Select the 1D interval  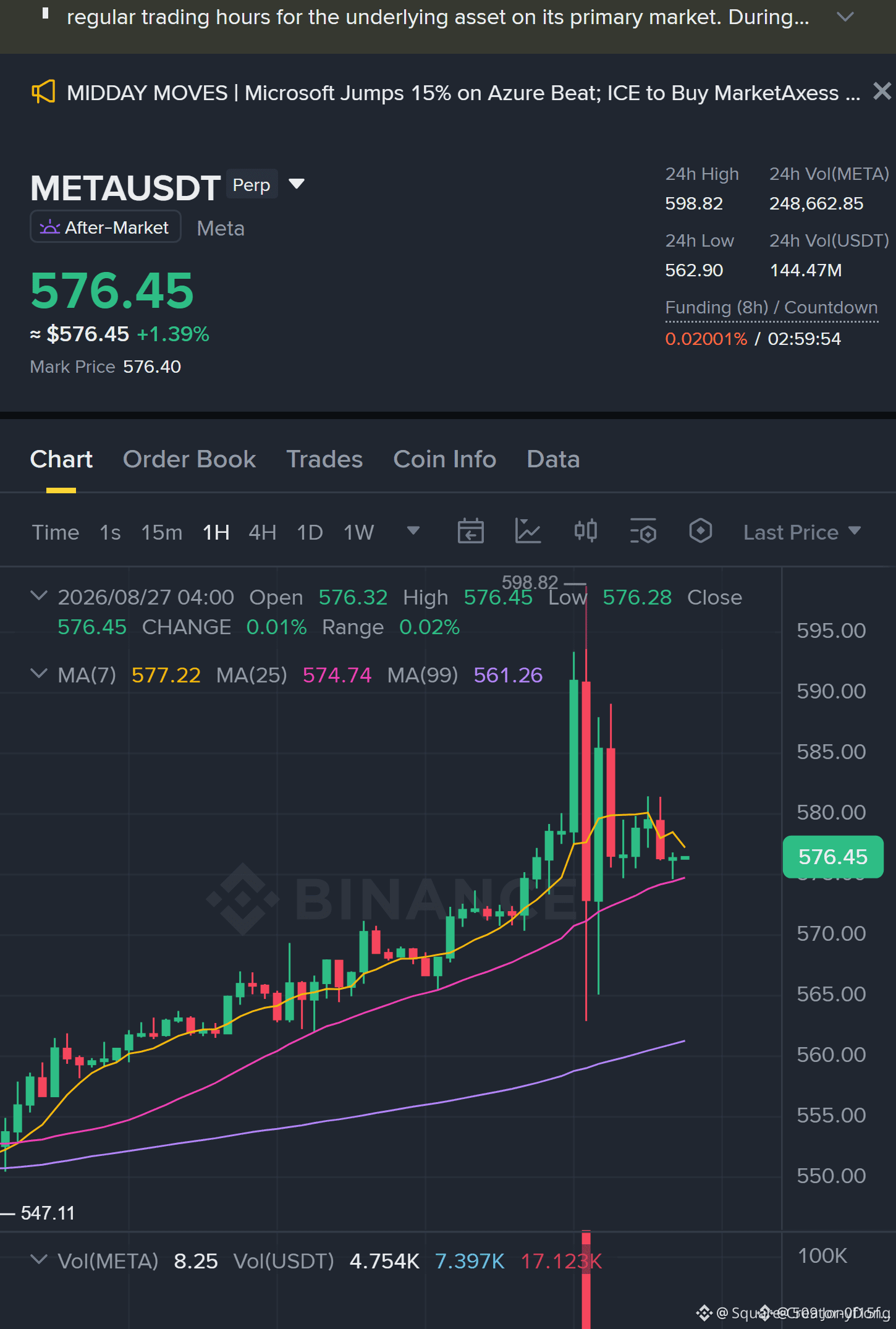[310, 532]
